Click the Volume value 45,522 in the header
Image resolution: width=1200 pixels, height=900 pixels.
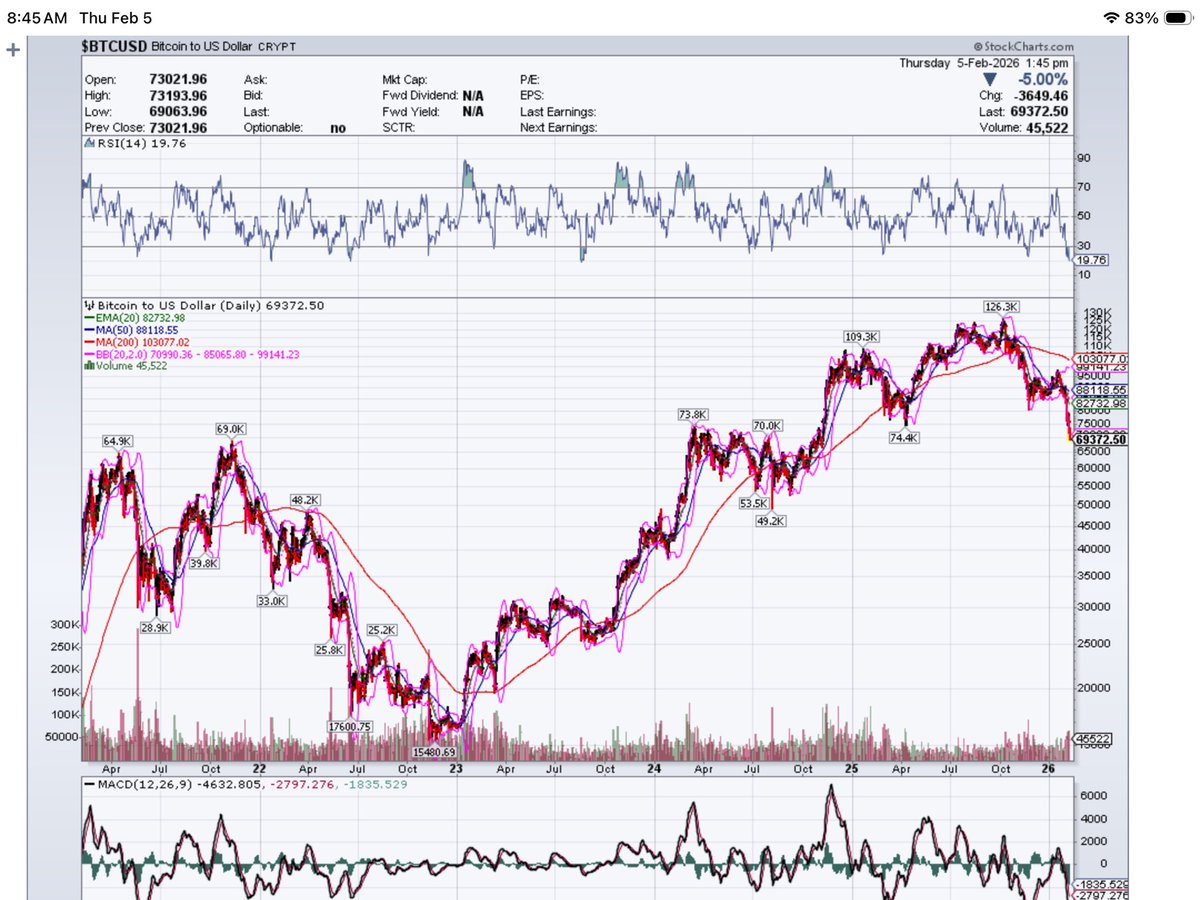pos(1046,128)
